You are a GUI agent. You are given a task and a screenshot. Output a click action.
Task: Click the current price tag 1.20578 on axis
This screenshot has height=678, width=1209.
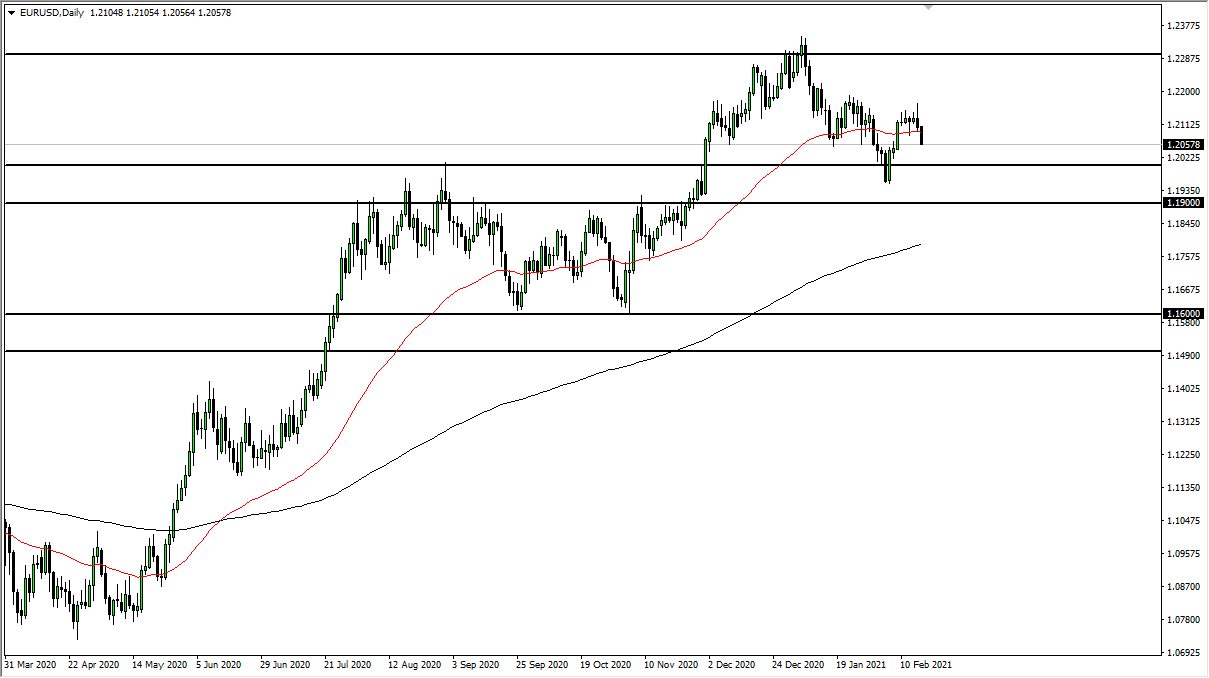(1184, 144)
